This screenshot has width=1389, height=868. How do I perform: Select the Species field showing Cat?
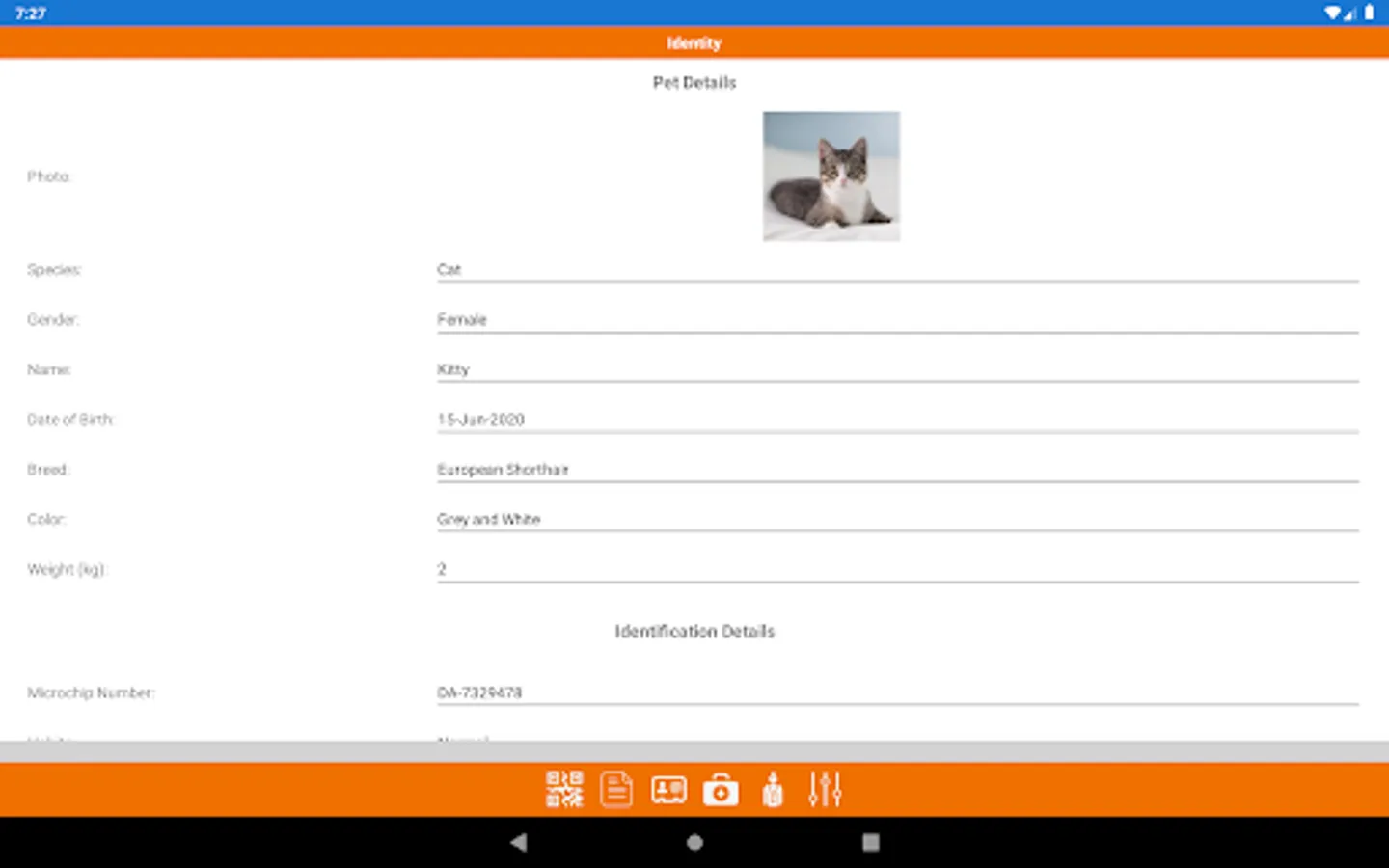click(x=898, y=270)
